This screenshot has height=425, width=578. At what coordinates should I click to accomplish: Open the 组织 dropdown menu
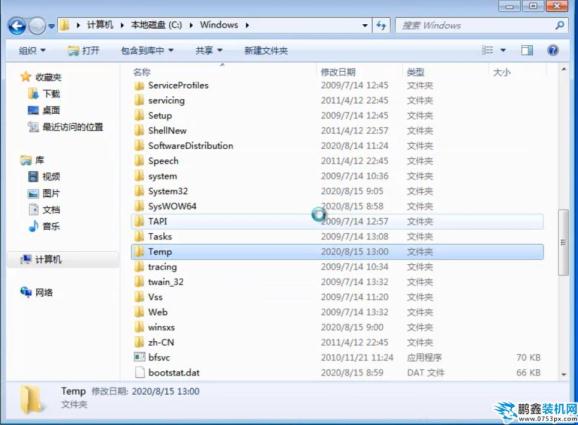(x=32, y=50)
